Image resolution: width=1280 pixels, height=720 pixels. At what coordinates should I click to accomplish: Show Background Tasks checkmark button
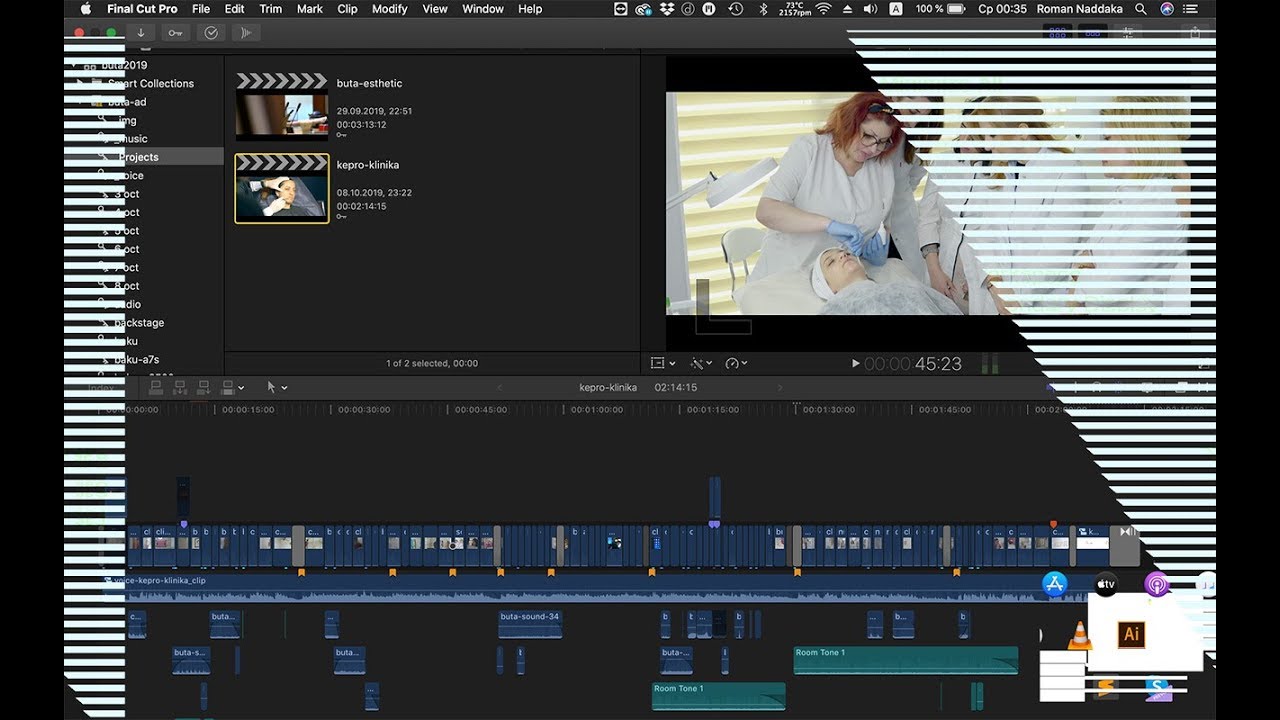click(x=211, y=33)
